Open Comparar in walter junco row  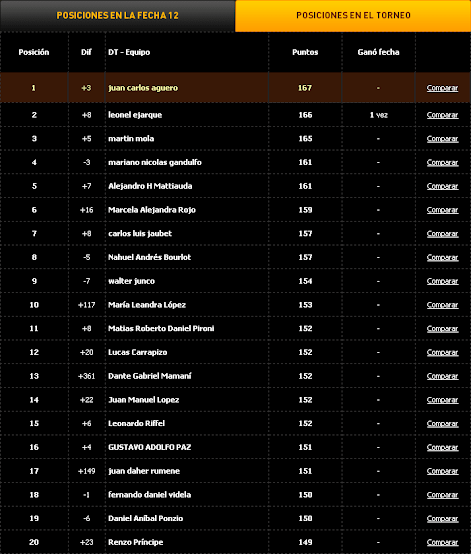pyautogui.click(x=442, y=281)
